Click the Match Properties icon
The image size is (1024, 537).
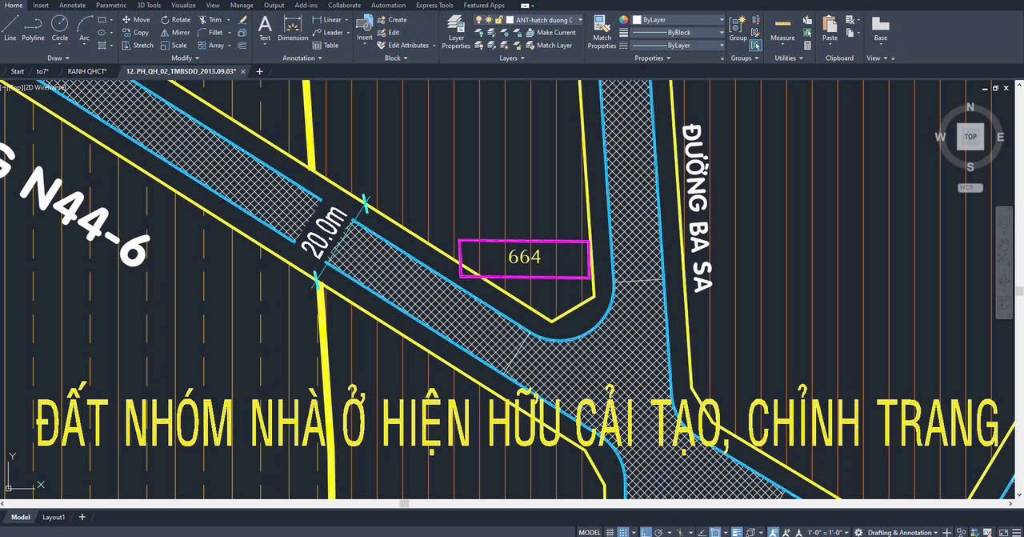click(x=602, y=30)
